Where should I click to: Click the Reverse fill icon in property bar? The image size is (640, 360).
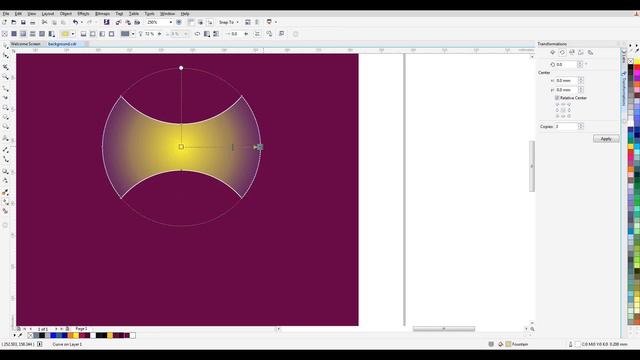pyautogui.click(x=198, y=34)
